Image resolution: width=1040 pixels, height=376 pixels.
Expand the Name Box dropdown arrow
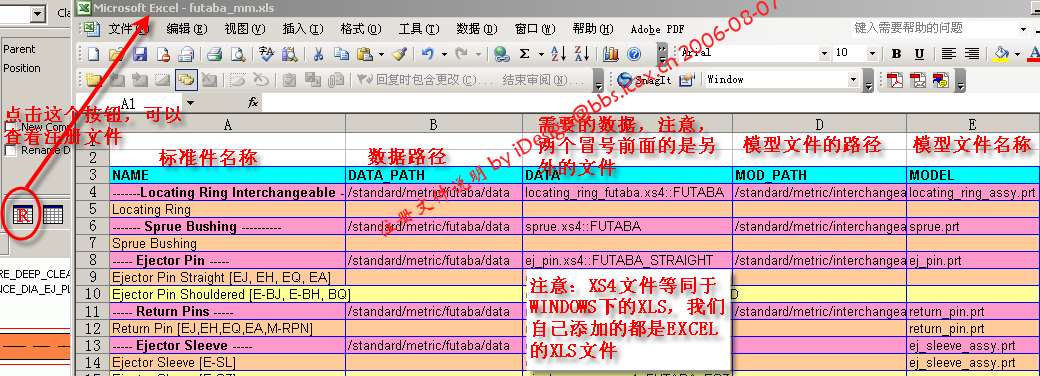[x=191, y=103]
